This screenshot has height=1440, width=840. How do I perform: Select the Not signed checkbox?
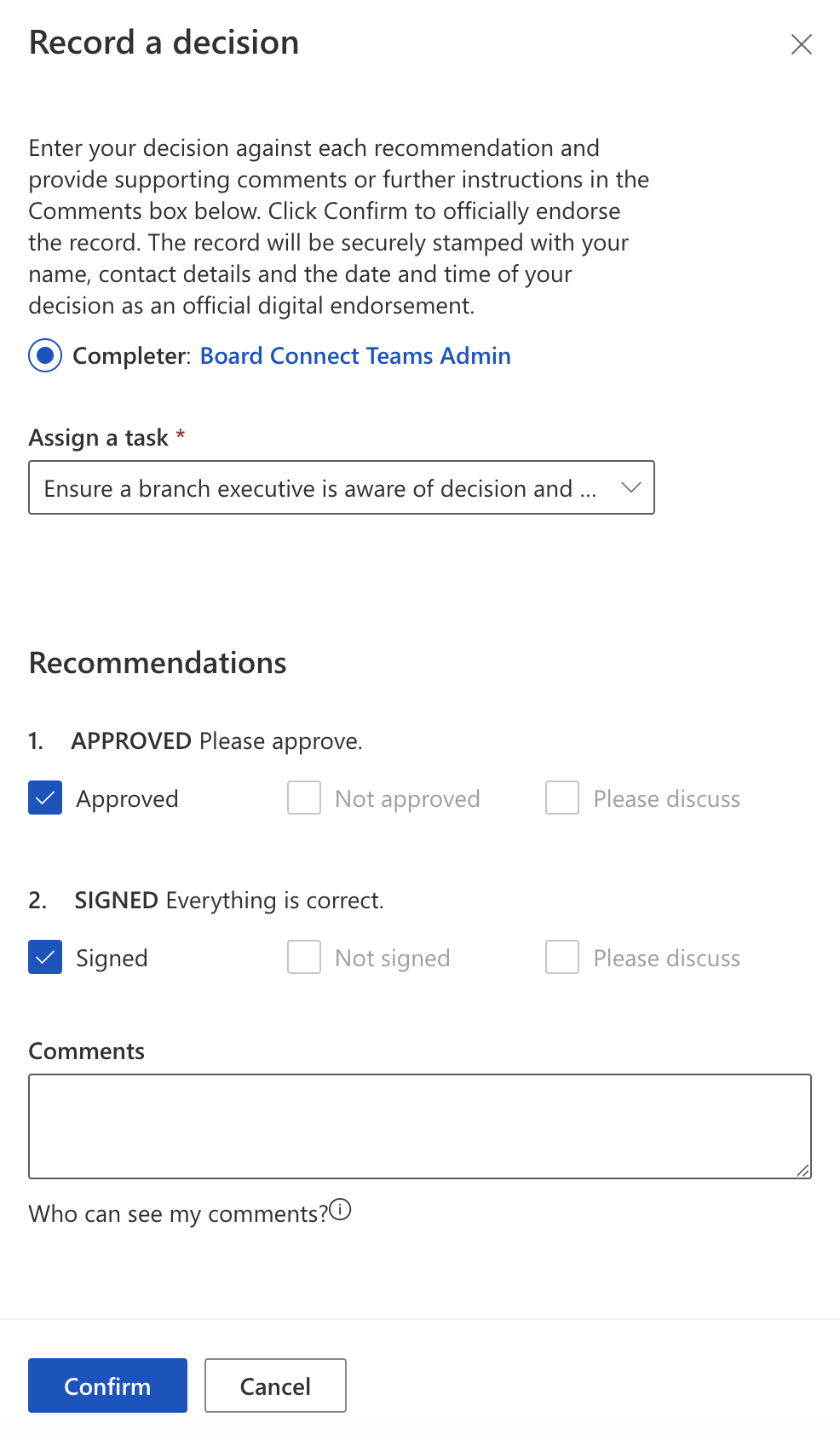[x=304, y=958]
